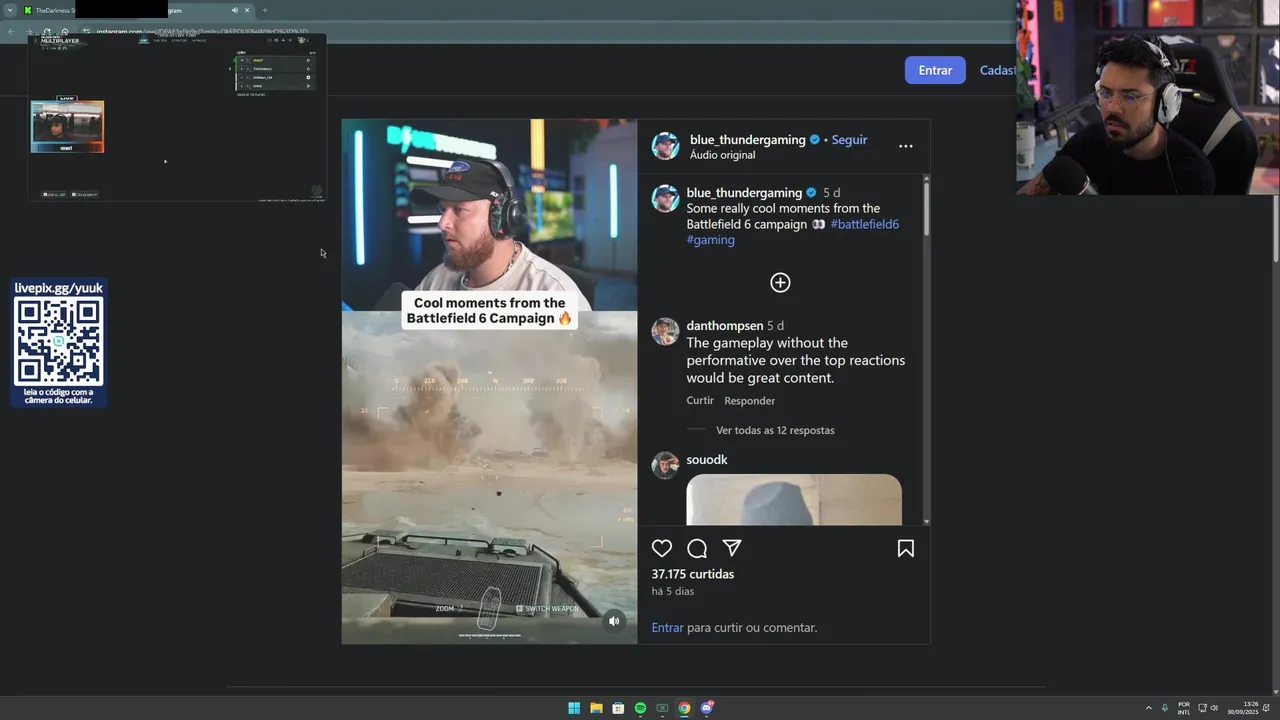1280x720 pixels.
Task: Click the 5 d timestamp beside danthompsen
Action: pyautogui.click(x=775, y=326)
